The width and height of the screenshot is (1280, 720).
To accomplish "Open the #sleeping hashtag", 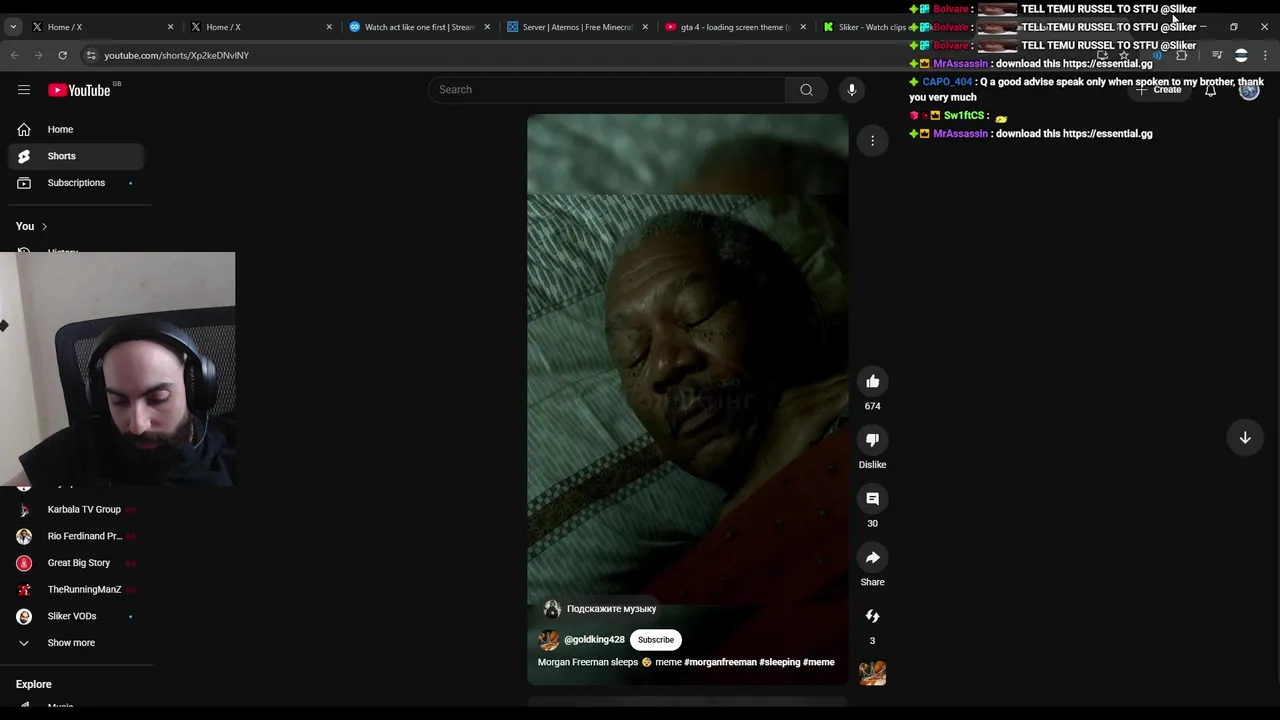I will coord(779,662).
